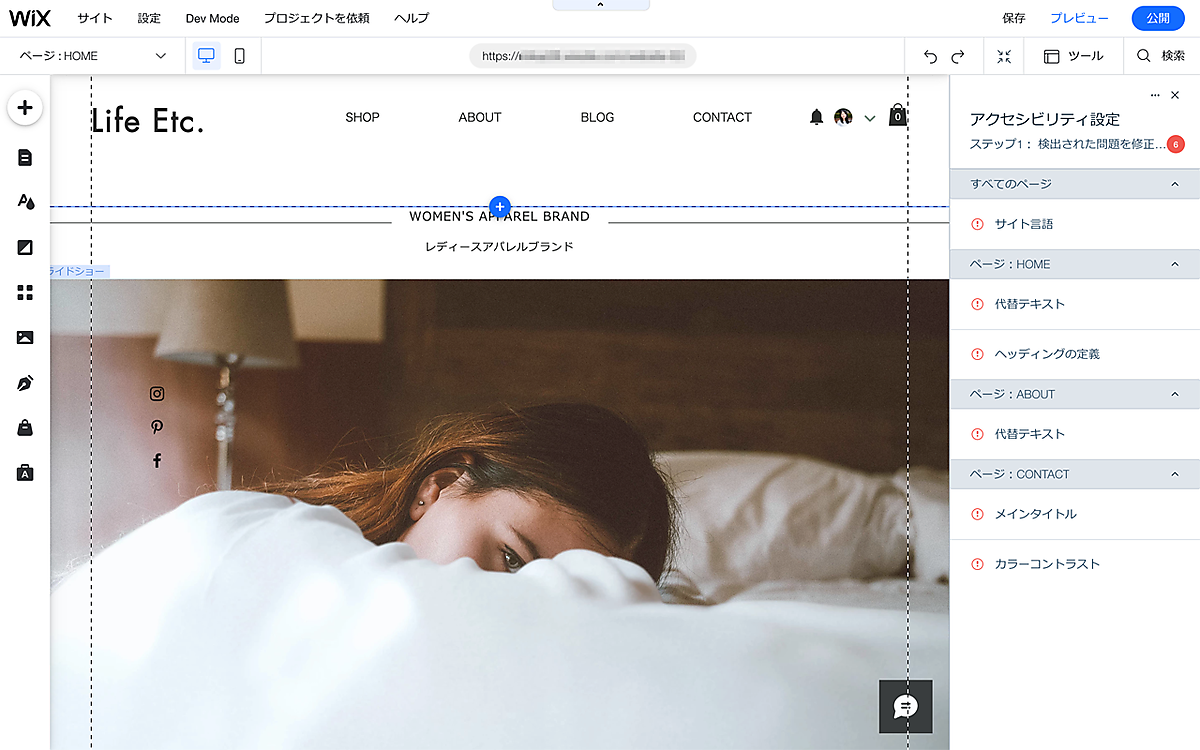Close the accessibility settings panel
The image size is (1200, 750).
1175,95
